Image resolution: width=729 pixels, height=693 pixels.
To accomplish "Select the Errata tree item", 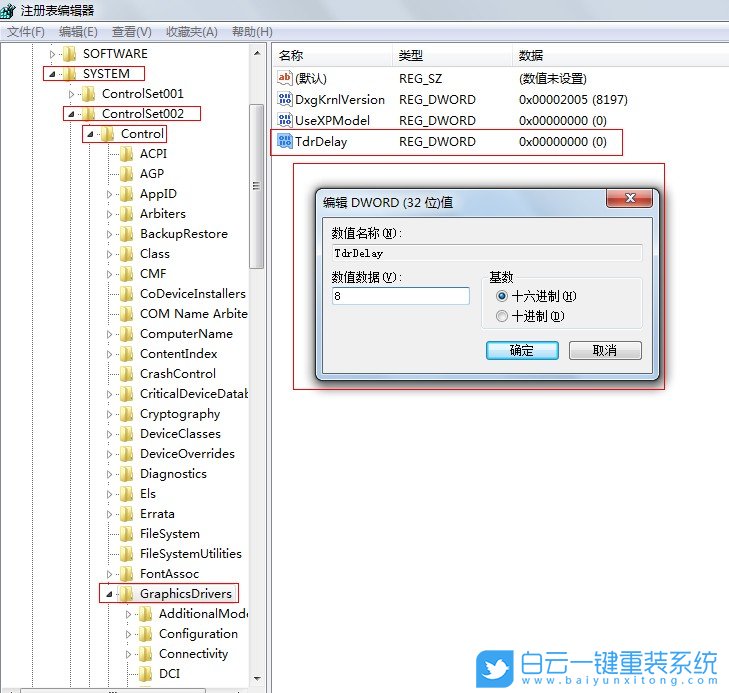I will [x=157, y=514].
